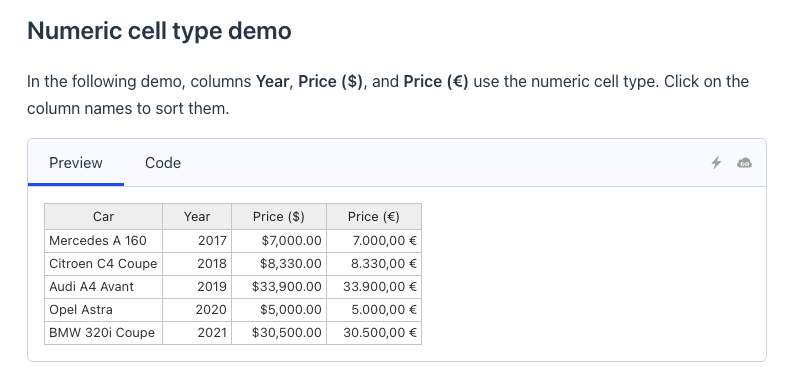Select the Opel Astra cell
Viewport: 787px width, 378px height.
click(x=103, y=310)
